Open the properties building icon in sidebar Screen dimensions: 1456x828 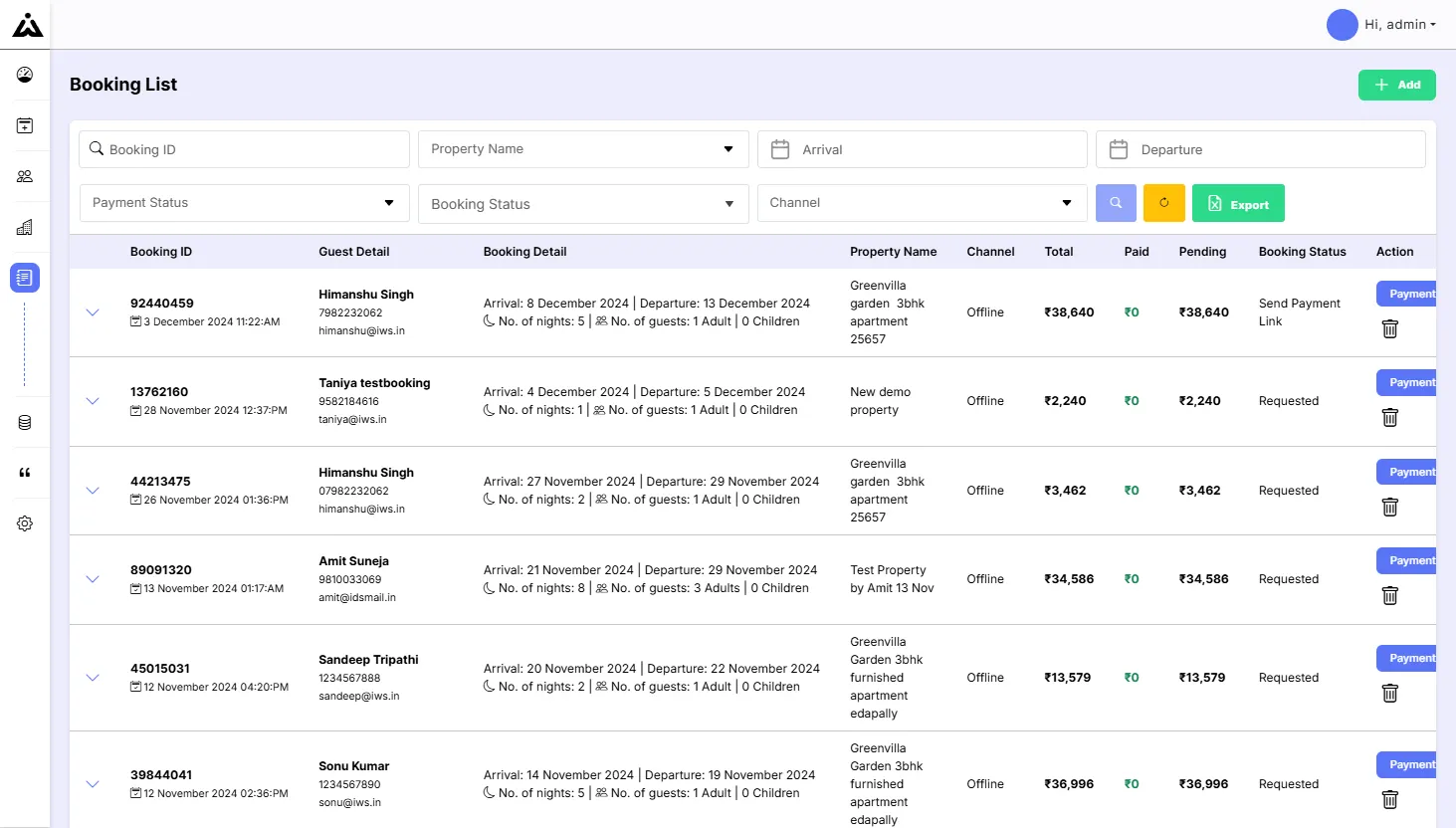coord(25,227)
